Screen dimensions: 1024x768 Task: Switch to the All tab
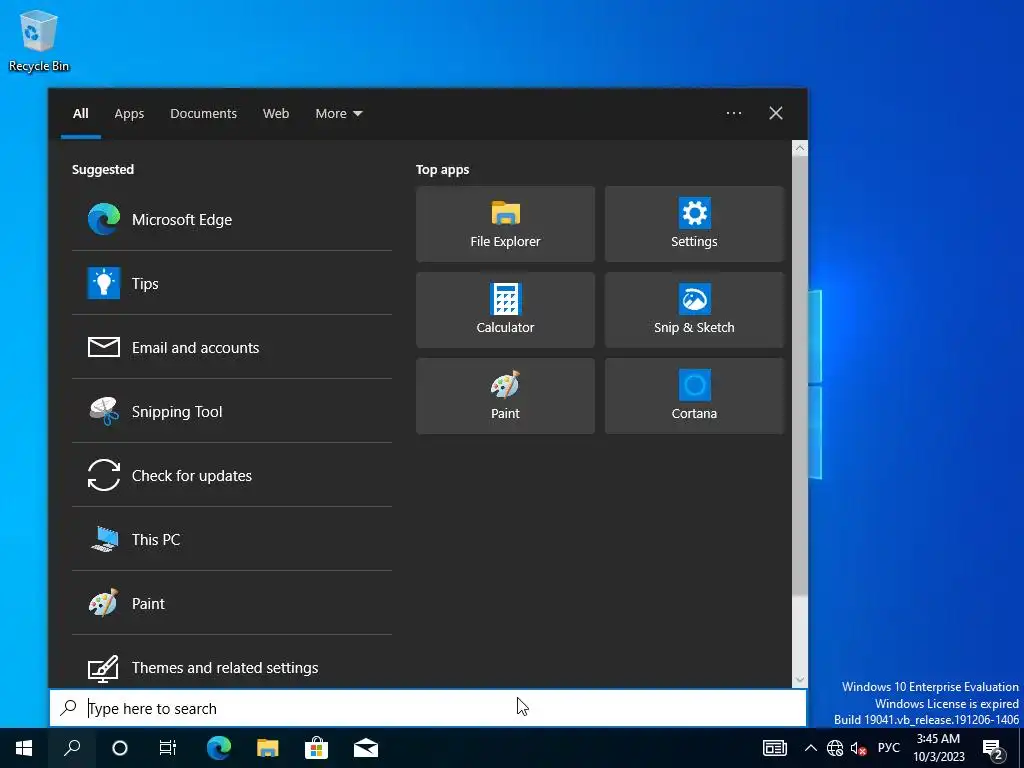point(80,114)
